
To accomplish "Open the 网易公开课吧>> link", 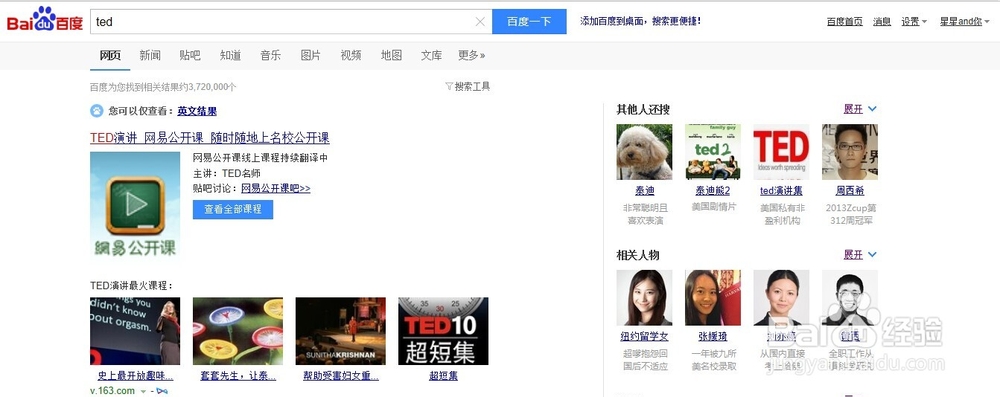I will tap(276, 188).
